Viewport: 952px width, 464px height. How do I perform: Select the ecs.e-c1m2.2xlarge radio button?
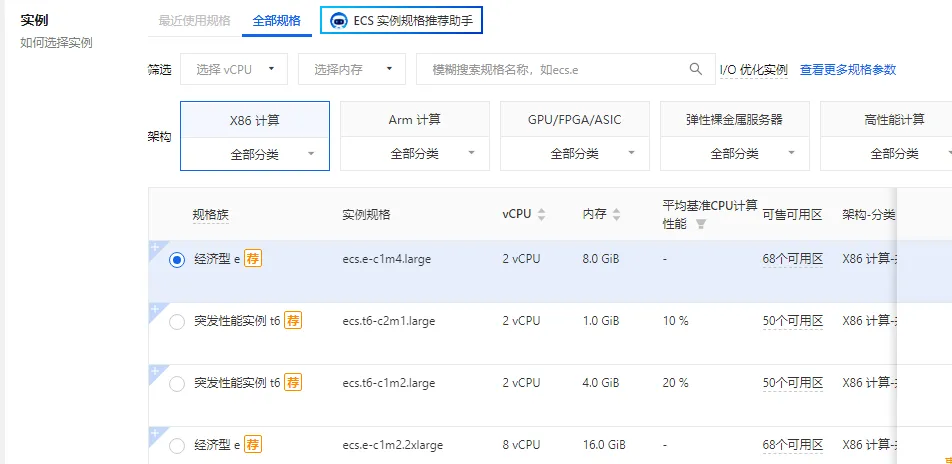(177, 446)
